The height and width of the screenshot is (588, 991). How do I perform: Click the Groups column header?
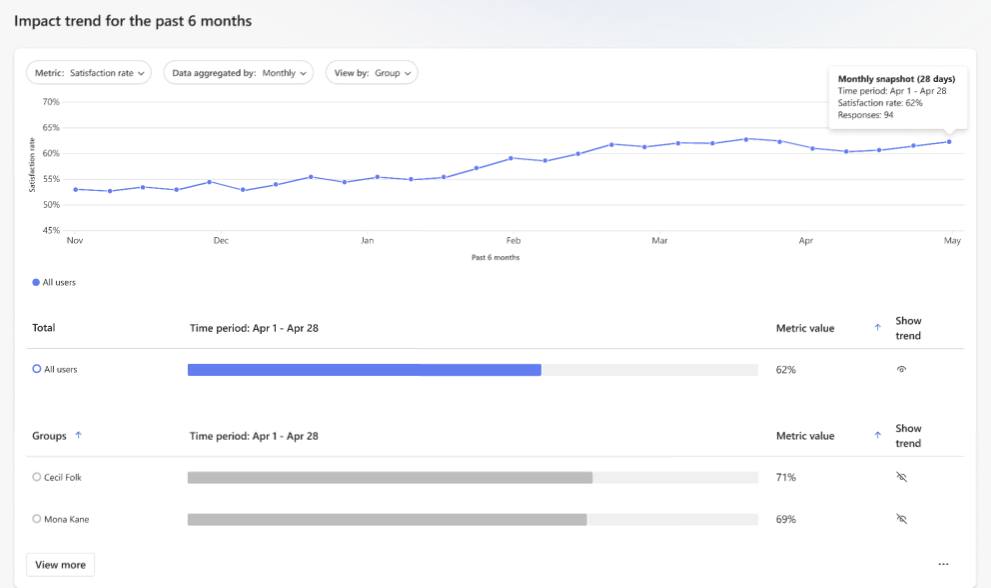click(x=49, y=436)
